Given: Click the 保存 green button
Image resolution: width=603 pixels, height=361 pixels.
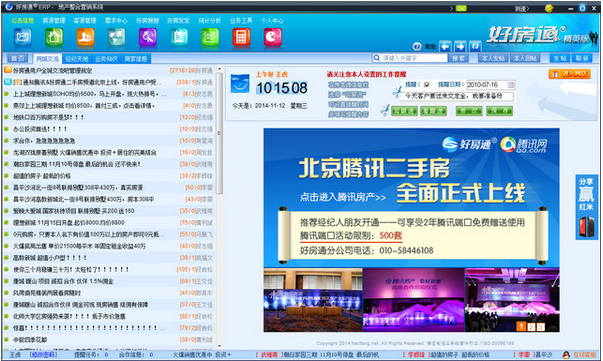Looking at the screenshot, I should point(500,111).
